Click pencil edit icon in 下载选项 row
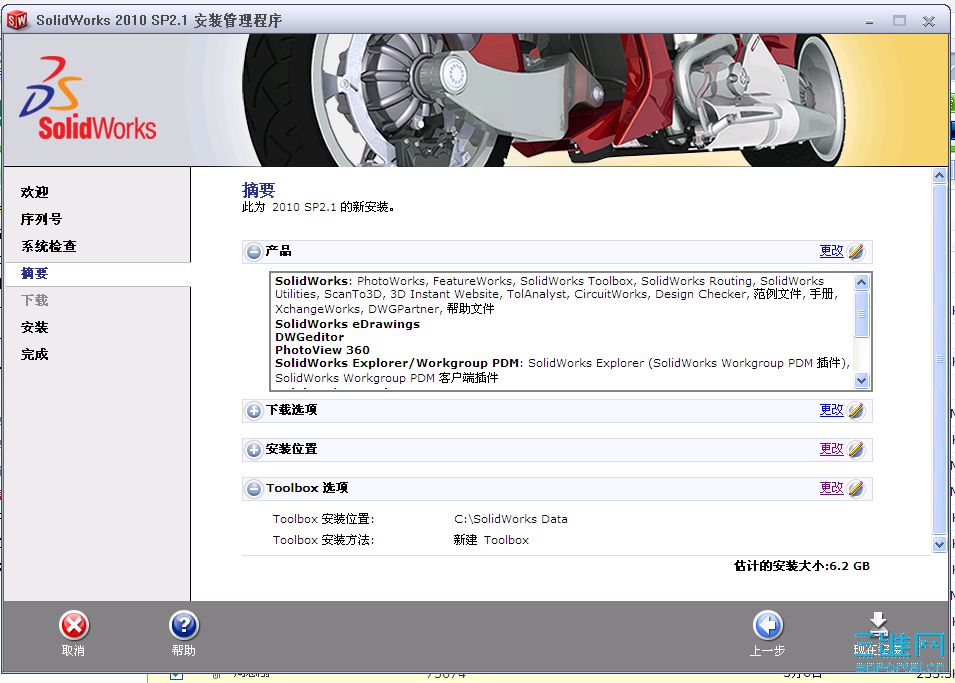Screen dimensions: 955x683 (x=856, y=410)
